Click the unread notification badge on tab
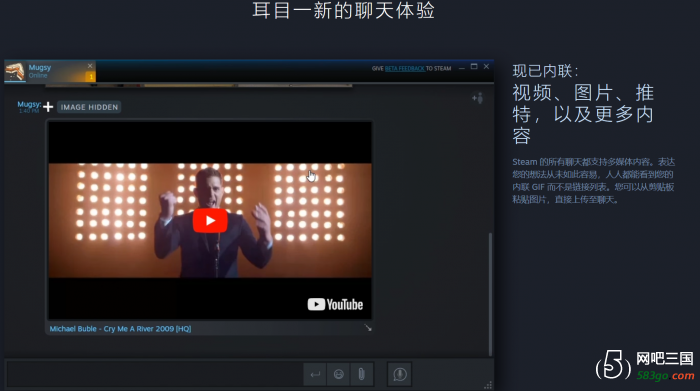The height and width of the screenshot is (391, 700). click(91, 77)
